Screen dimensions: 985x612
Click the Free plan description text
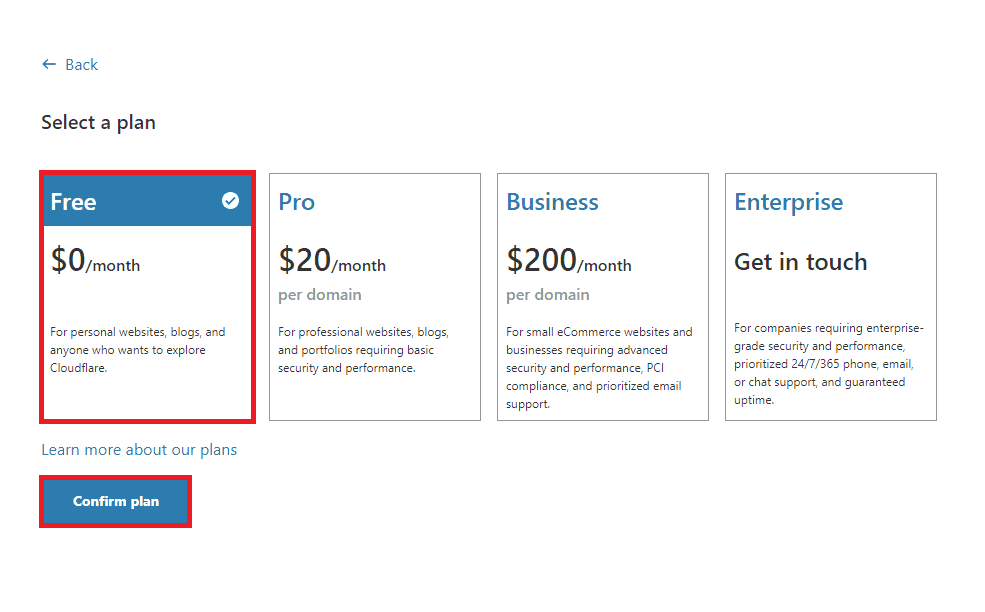[x=138, y=350]
